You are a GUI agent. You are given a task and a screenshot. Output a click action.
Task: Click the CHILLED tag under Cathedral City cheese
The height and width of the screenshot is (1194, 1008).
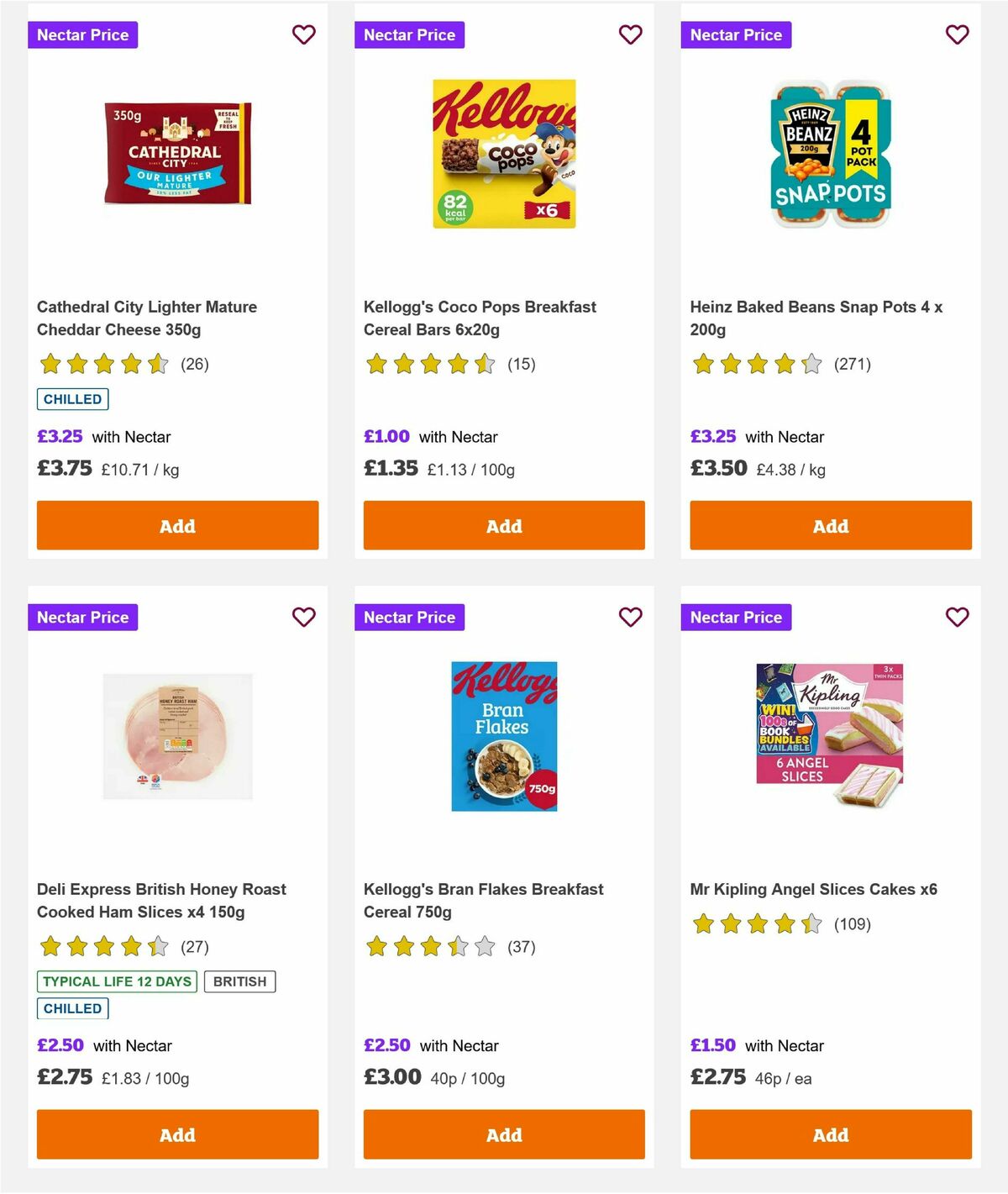(x=72, y=398)
